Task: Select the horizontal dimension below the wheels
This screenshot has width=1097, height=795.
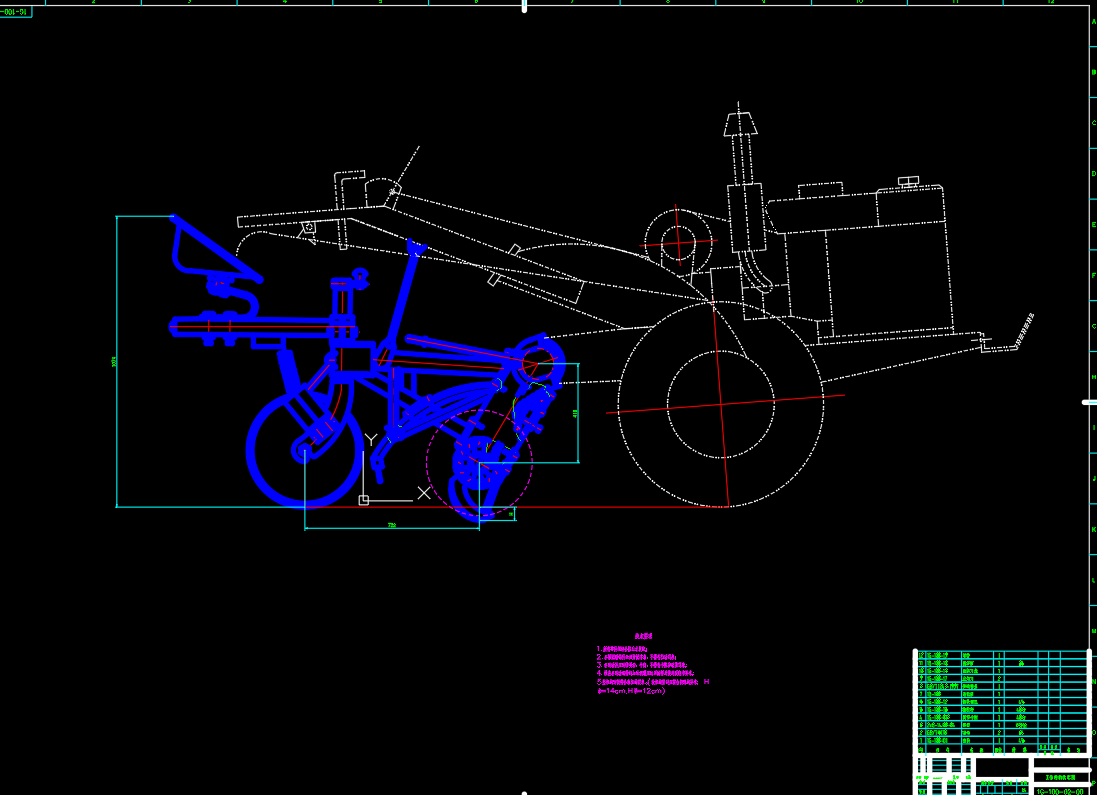Action: click(392, 527)
